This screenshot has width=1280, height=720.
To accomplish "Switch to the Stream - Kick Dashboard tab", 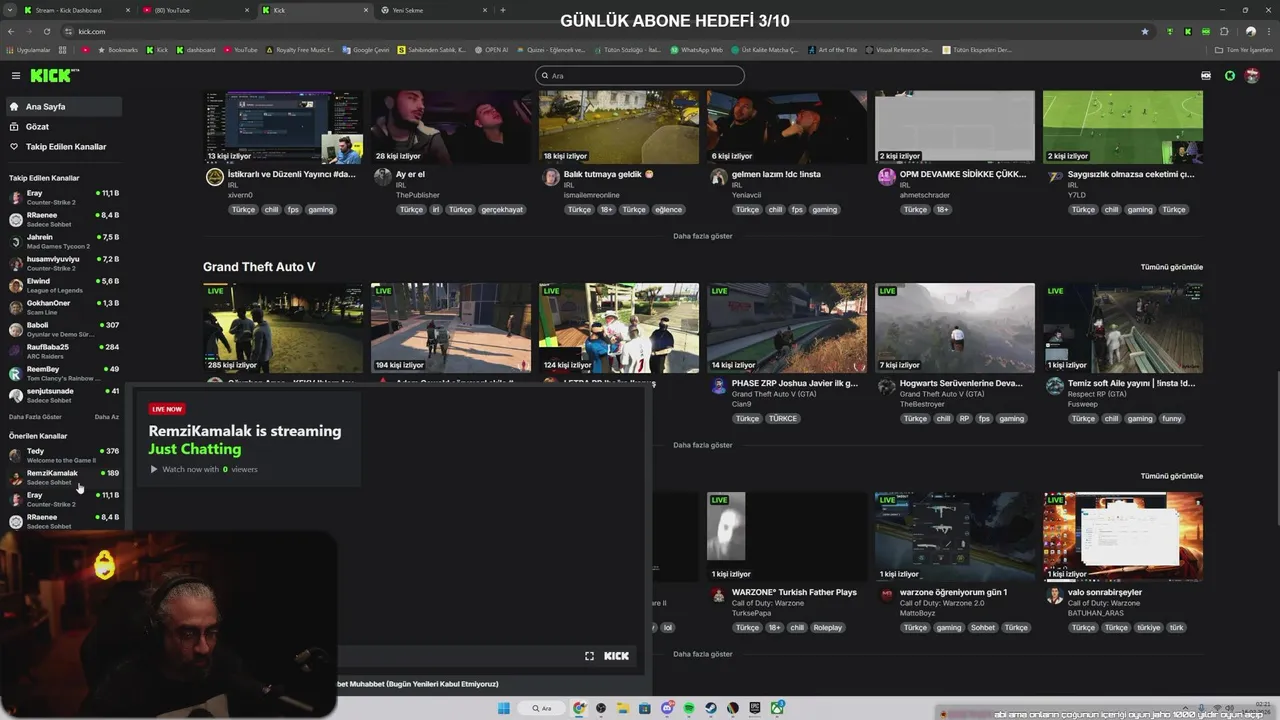I will [x=76, y=10].
